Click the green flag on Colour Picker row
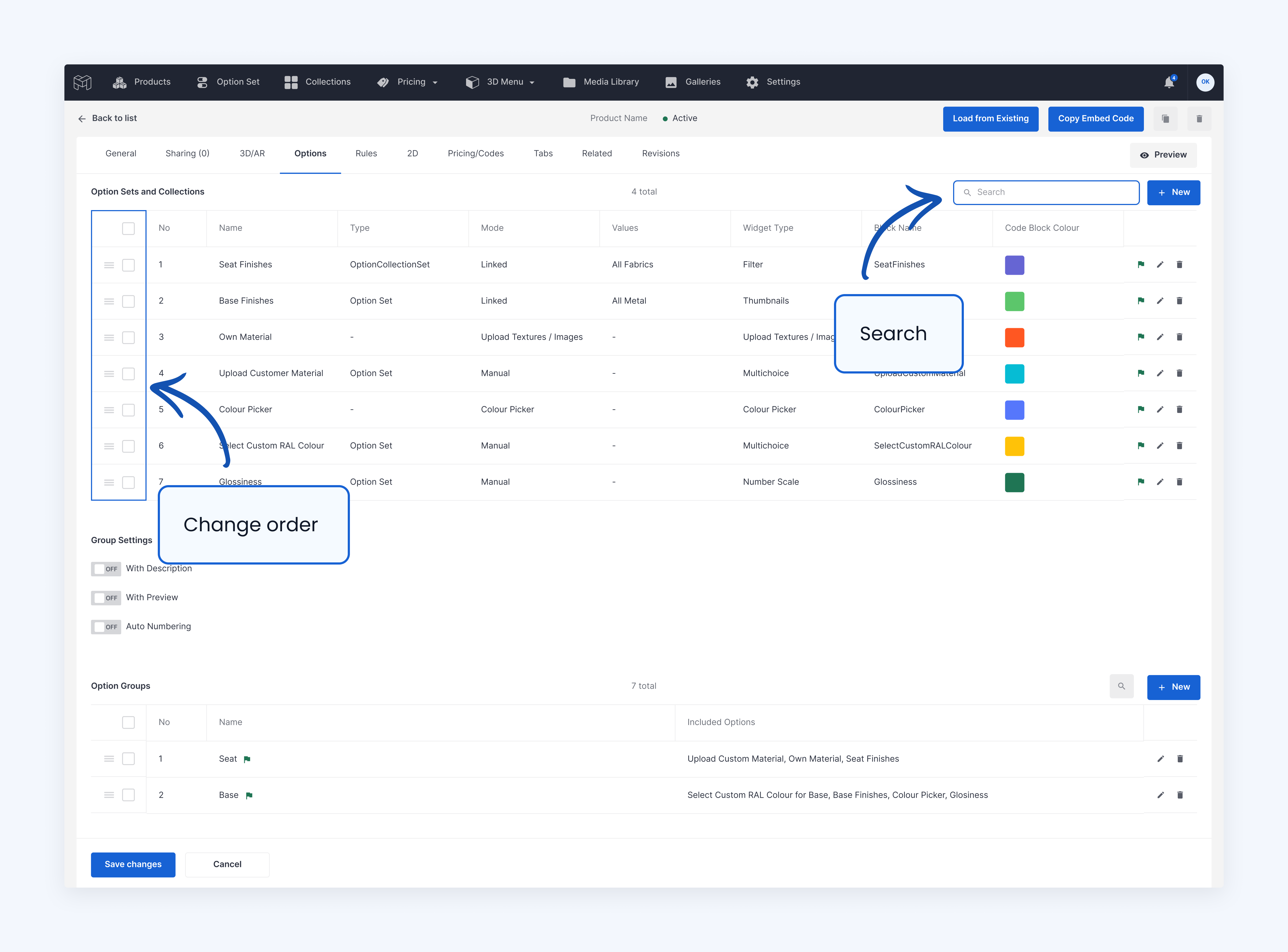Viewport: 1288px width, 952px height. tap(1140, 409)
